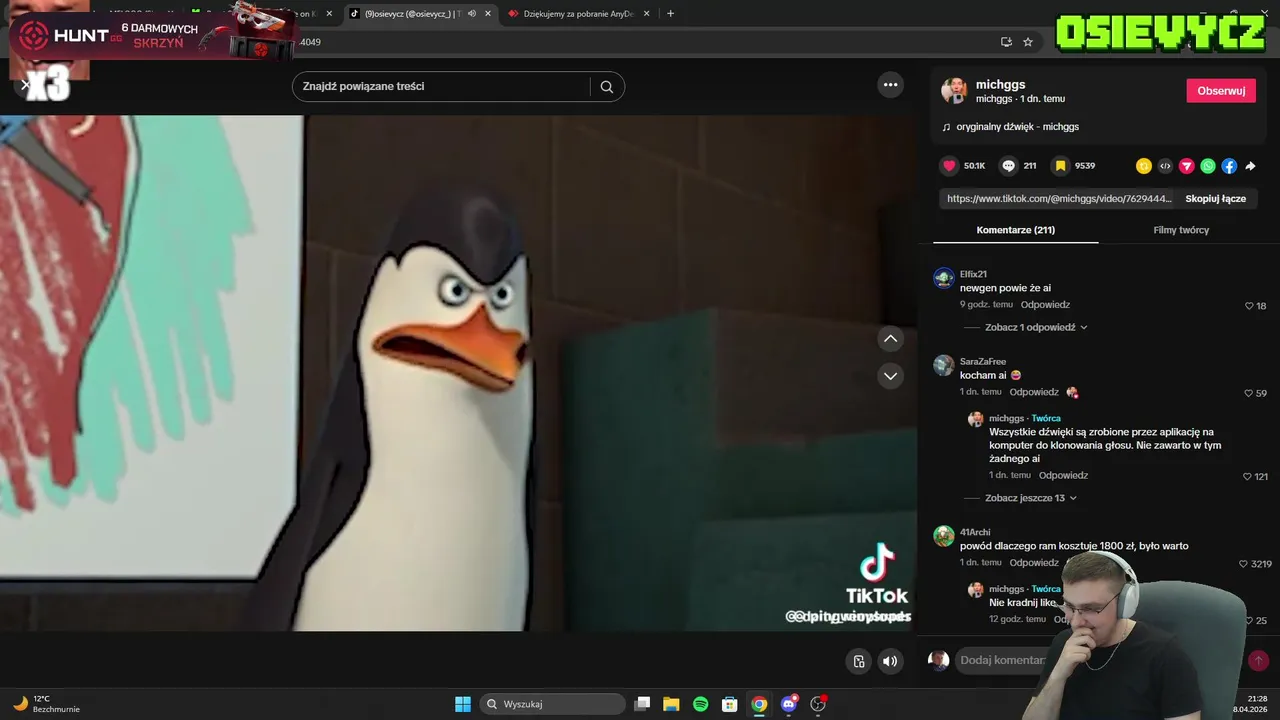Open the michggs profile avatar
The height and width of the screenshot is (720, 1280).
click(954, 90)
